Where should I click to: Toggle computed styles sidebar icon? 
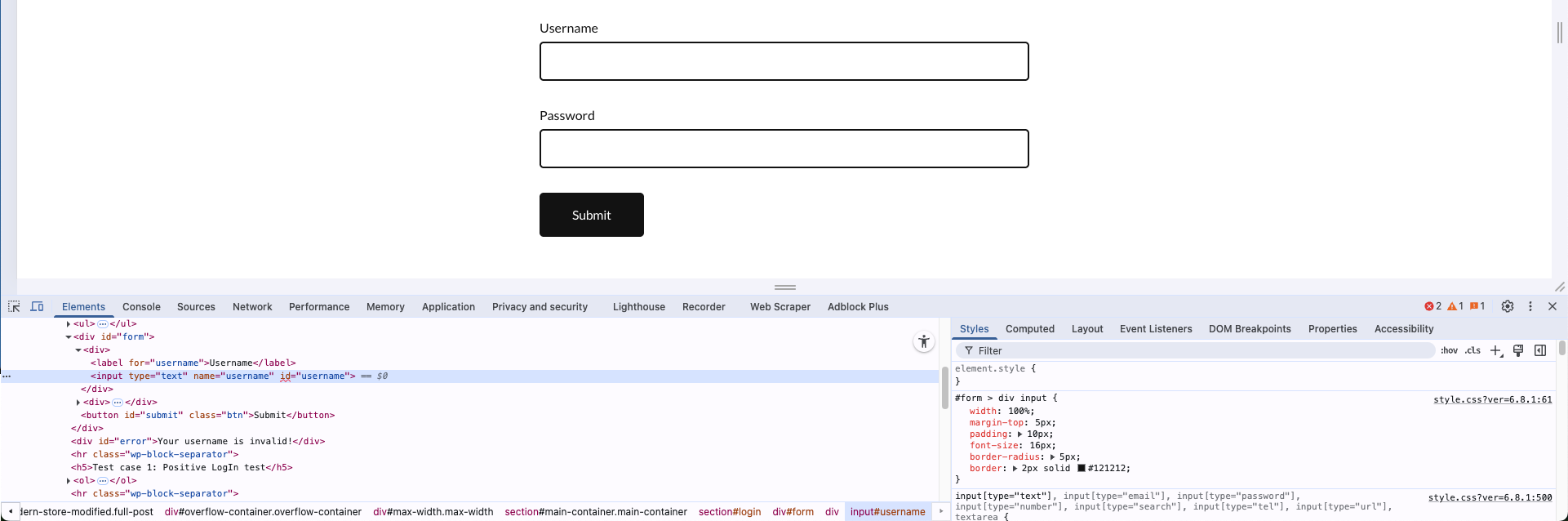click(x=1540, y=350)
